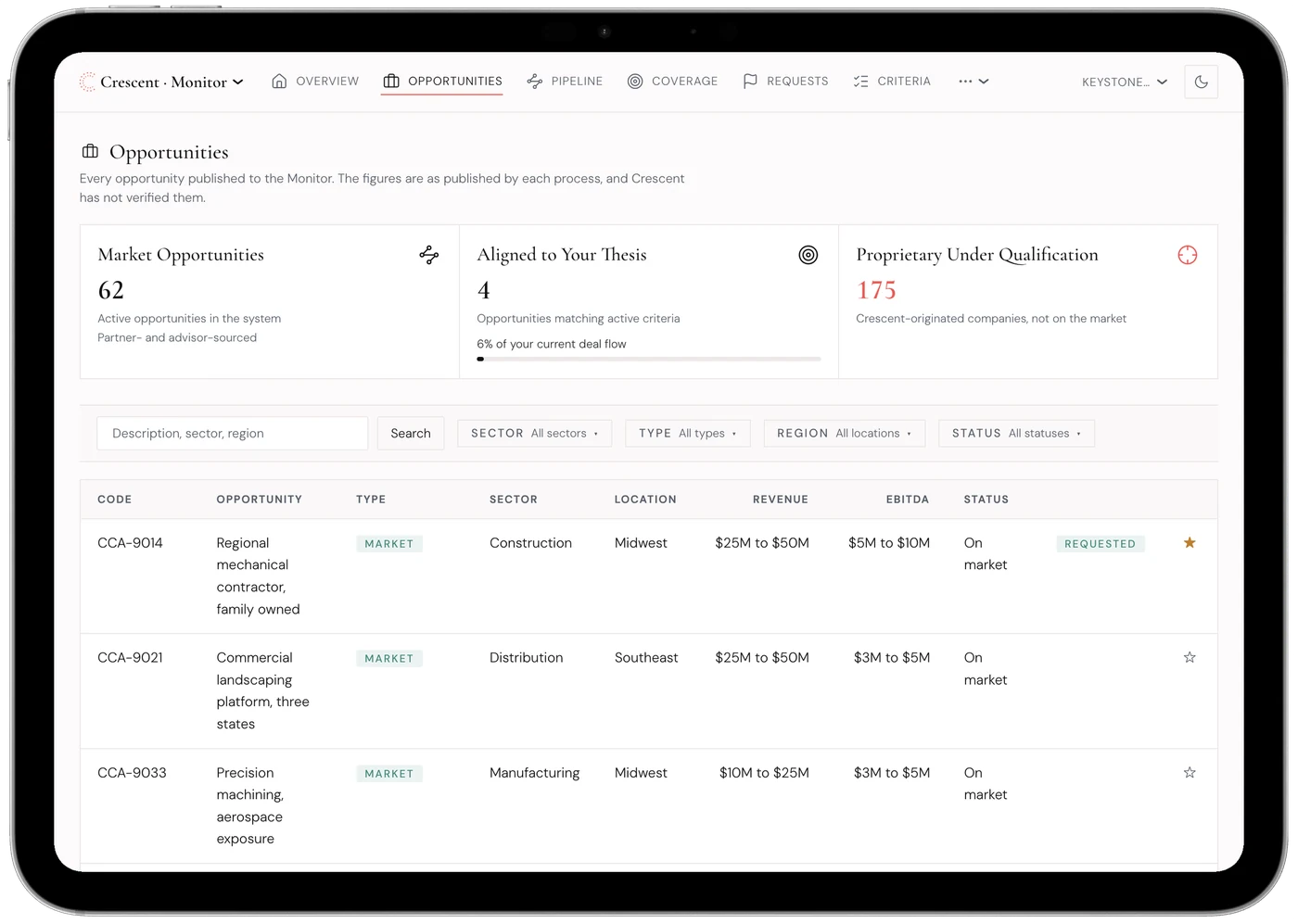The width and height of the screenshot is (1298, 924).
Task: Click the Crescent Monitor logo icon
Action: click(87, 82)
